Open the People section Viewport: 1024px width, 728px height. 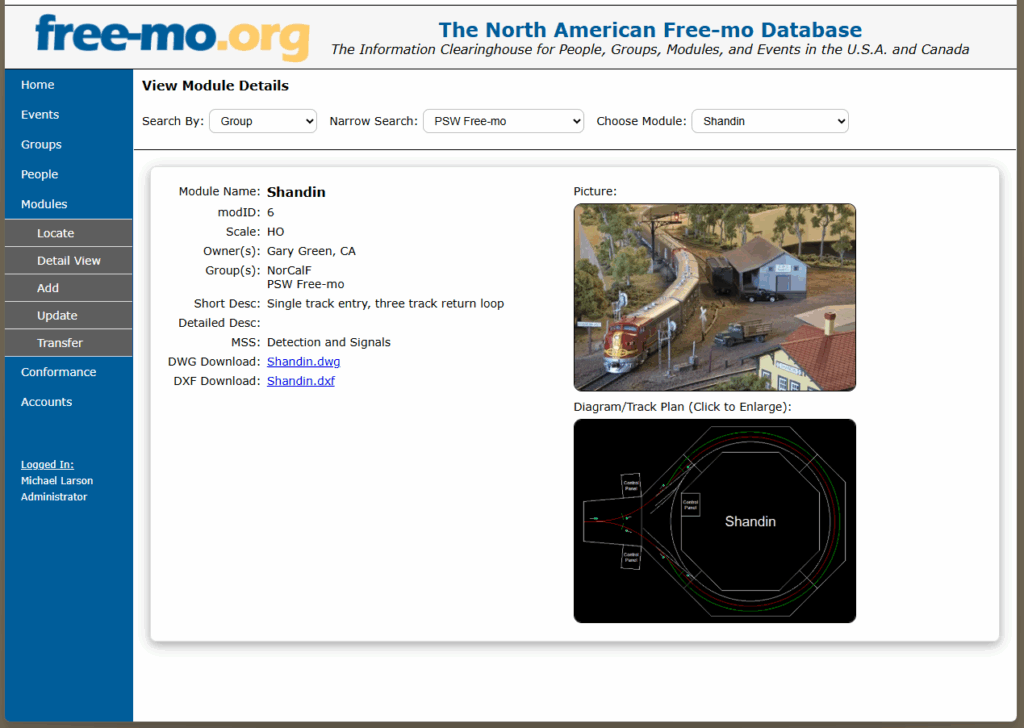(x=39, y=174)
